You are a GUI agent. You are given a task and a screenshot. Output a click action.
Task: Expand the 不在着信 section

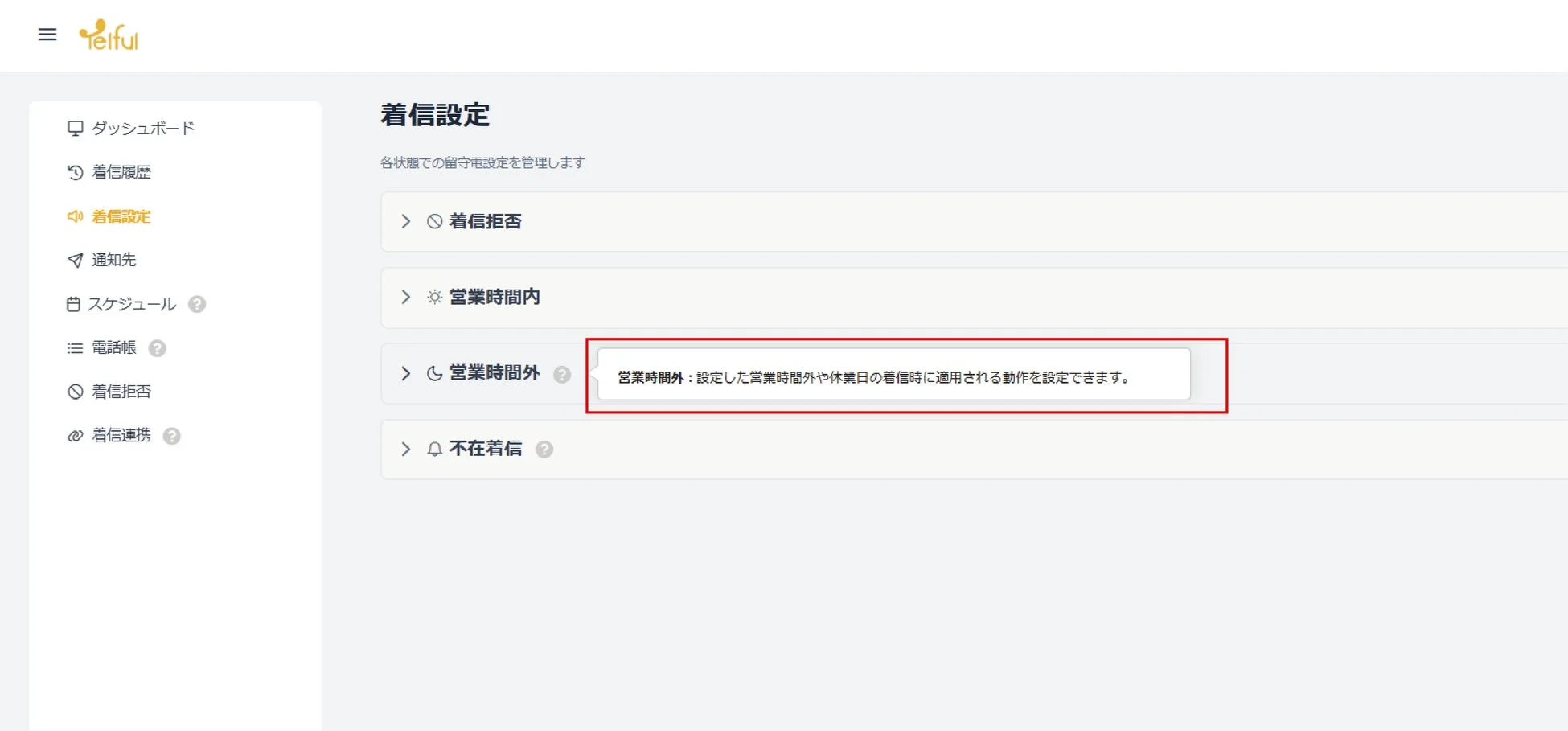[406, 449]
